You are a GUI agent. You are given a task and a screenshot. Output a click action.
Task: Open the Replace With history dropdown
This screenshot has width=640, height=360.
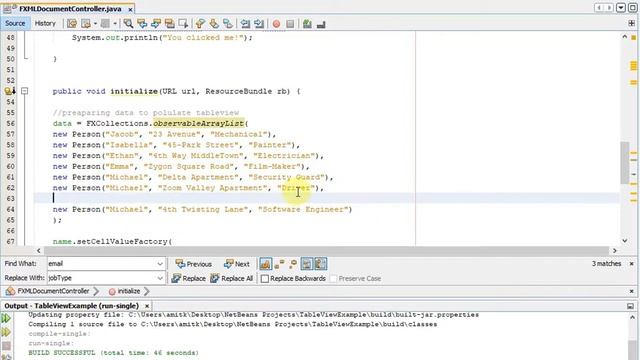click(160, 278)
